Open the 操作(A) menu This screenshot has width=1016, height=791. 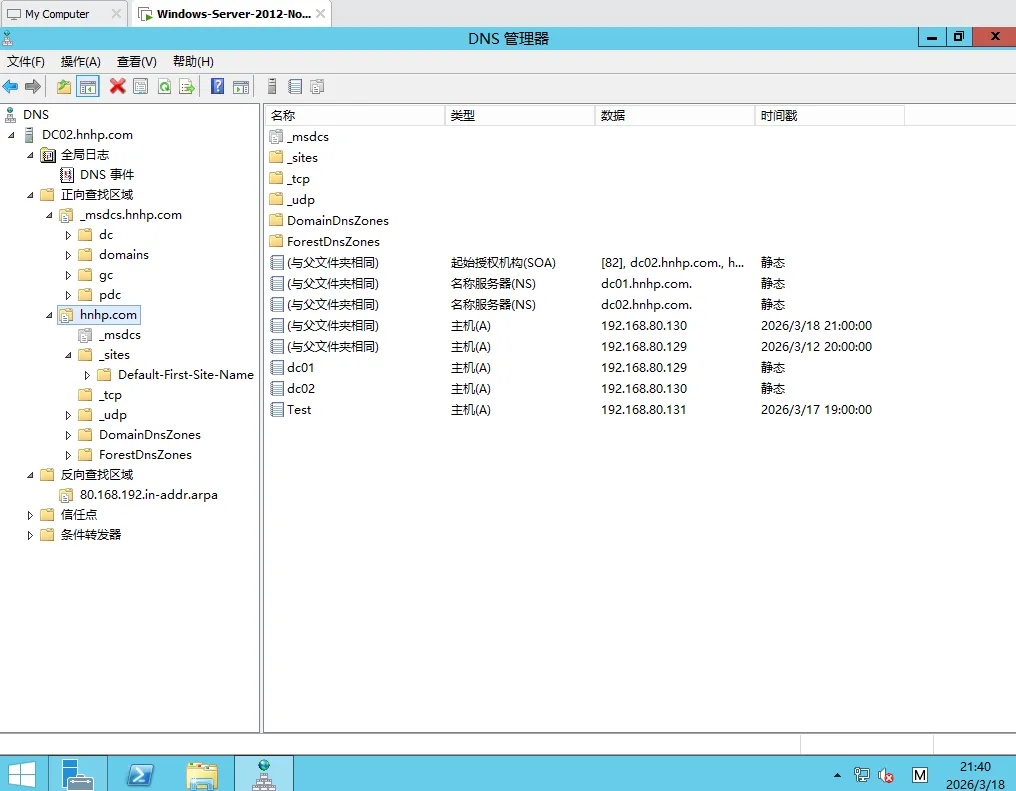pos(79,61)
